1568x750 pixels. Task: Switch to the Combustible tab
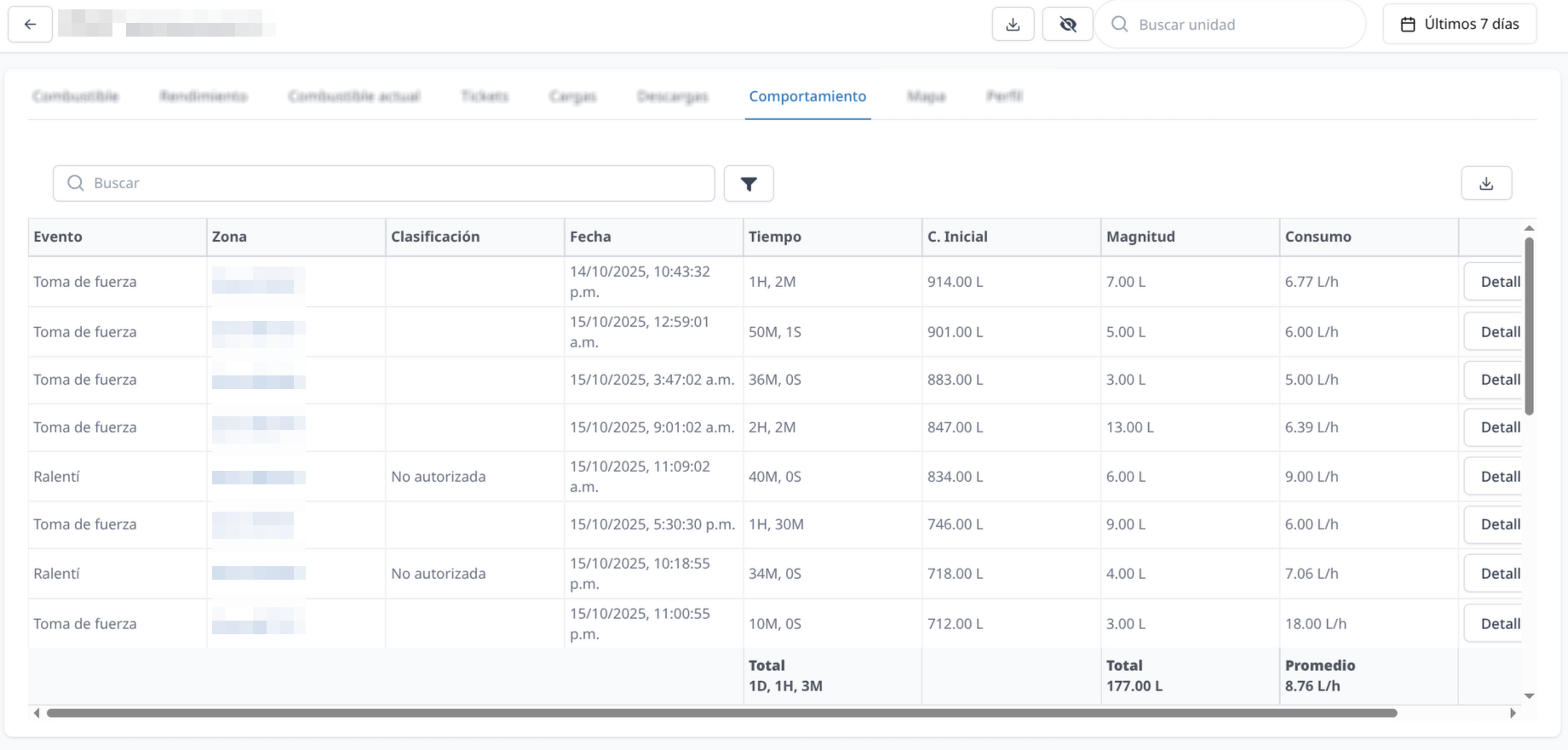[x=76, y=96]
